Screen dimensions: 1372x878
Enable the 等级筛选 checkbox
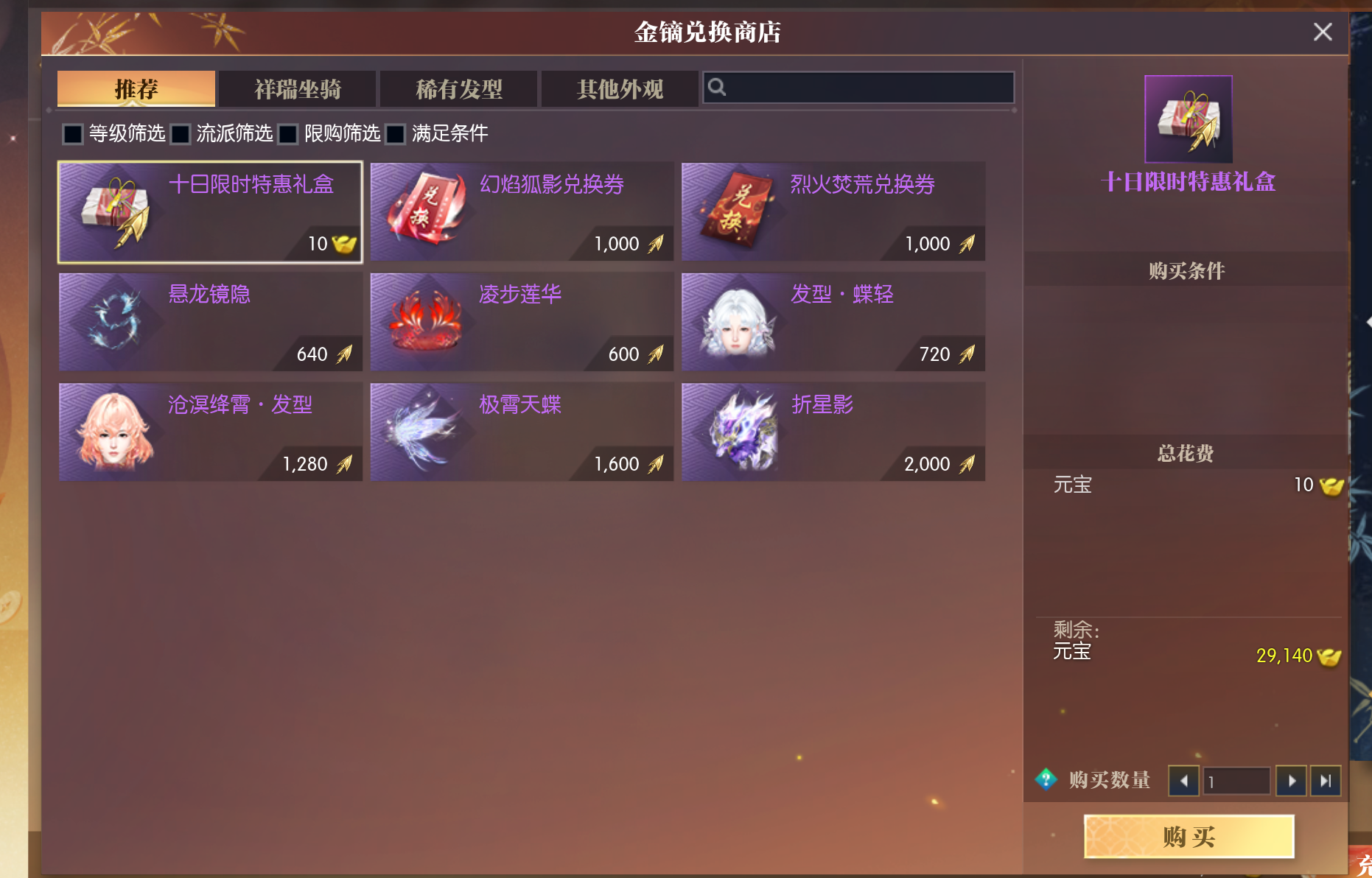(x=73, y=134)
